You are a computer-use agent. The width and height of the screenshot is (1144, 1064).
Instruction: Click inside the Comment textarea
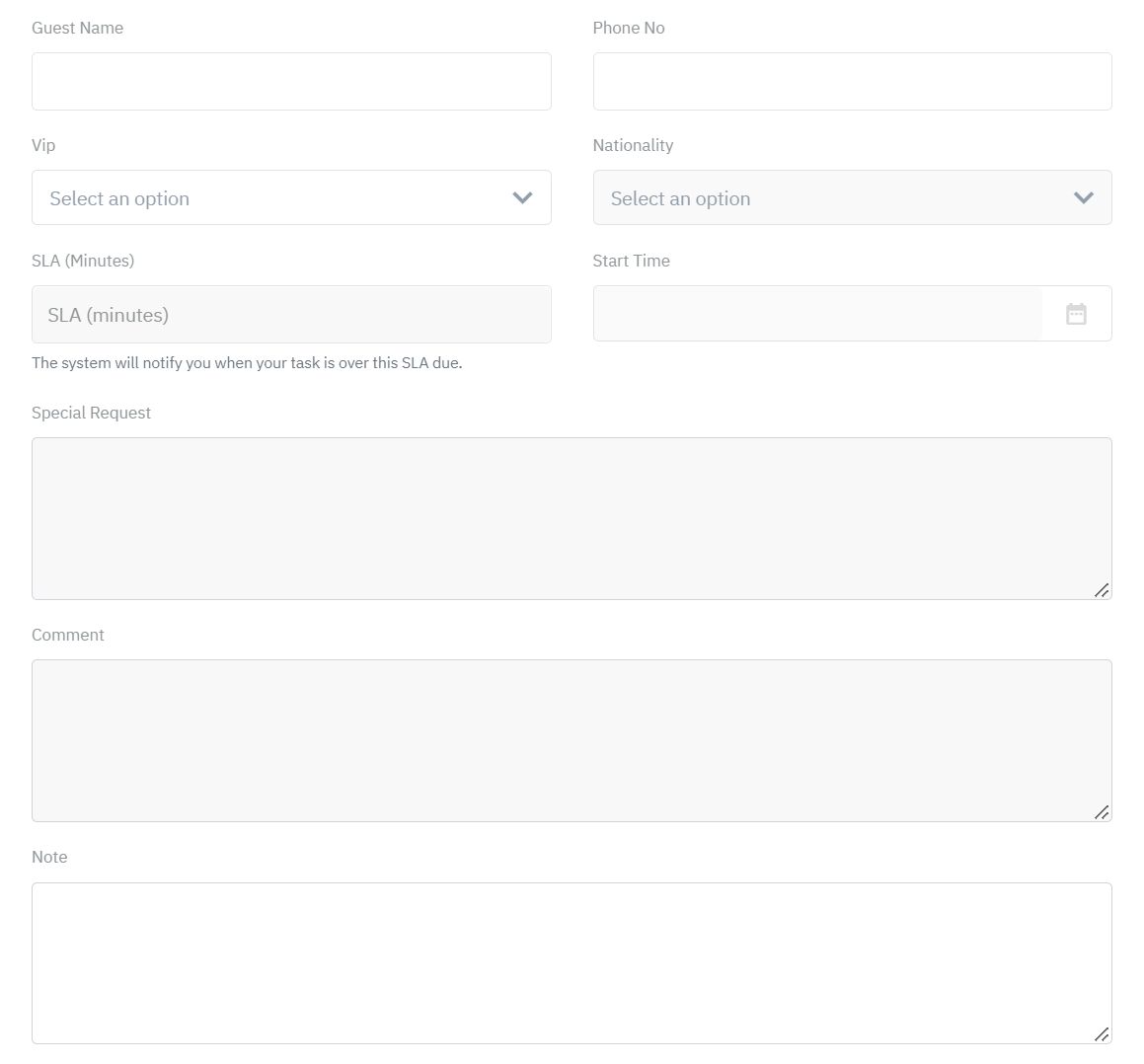tap(572, 740)
